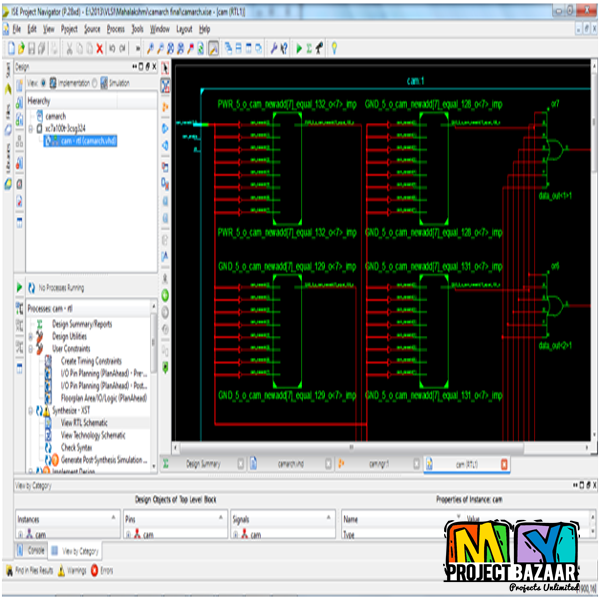Expand the Design Utilities process node
The width and height of the screenshot is (600, 600).
31,336
